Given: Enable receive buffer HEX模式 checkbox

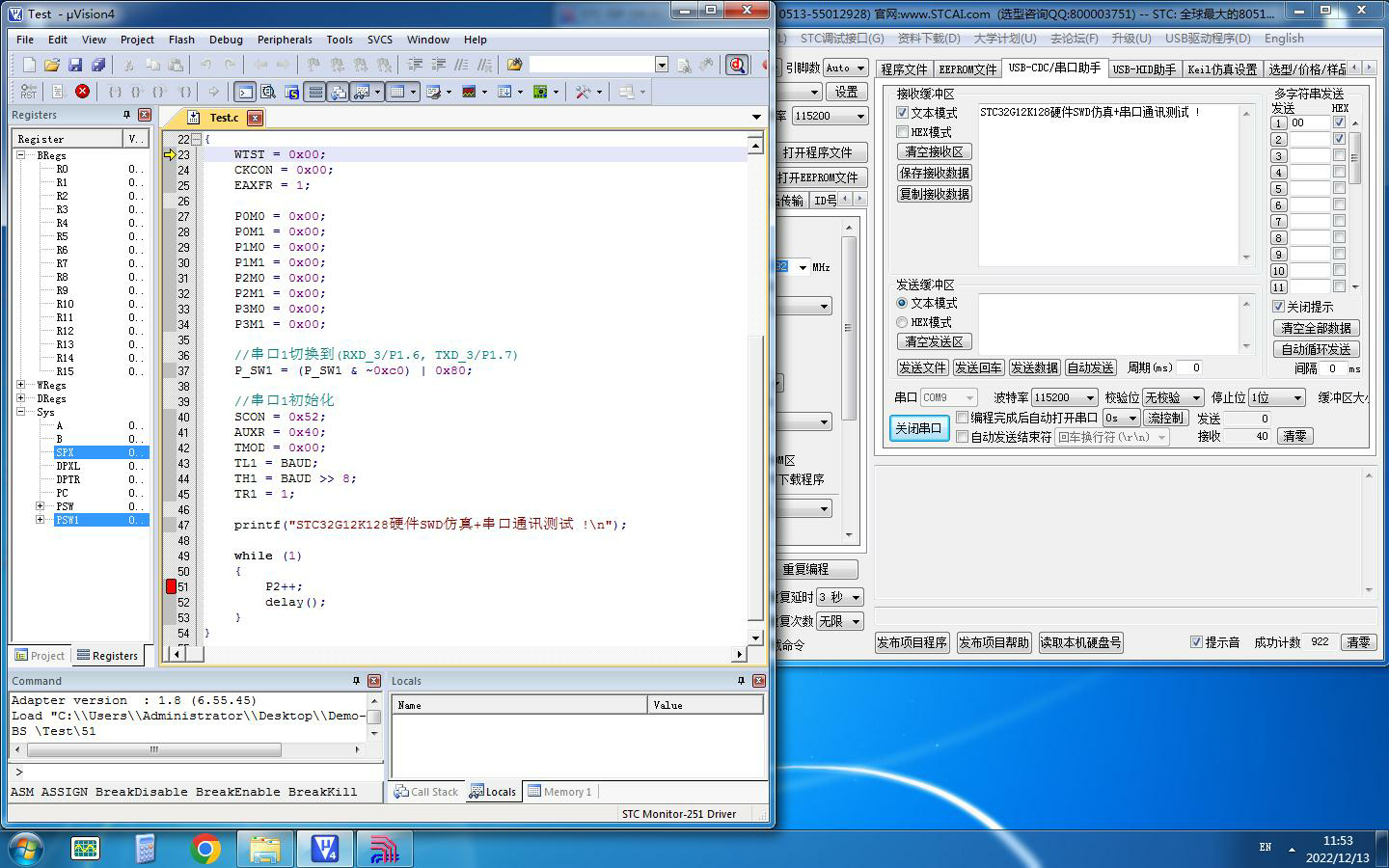Looking at the screenshot, I should pos(903,132).
